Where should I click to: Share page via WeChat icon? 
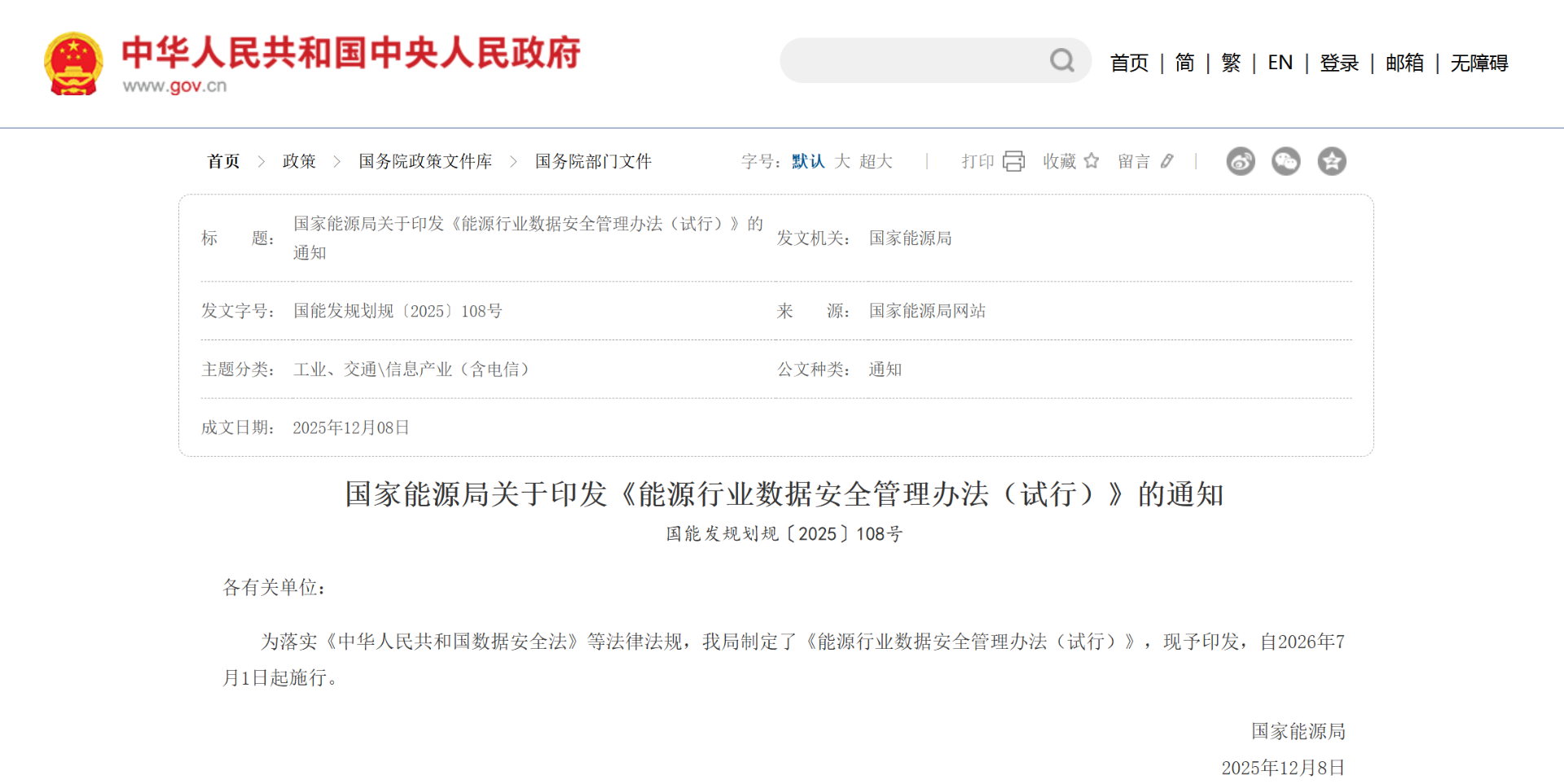[x=1286, y=161]
